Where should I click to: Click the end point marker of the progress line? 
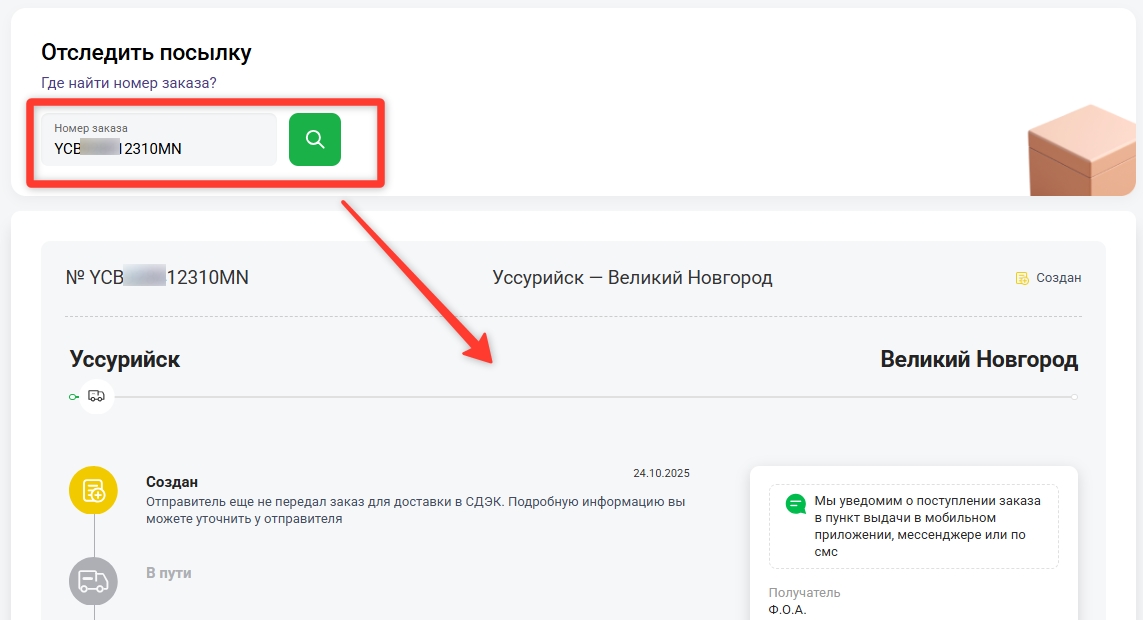click(1074, 397)
